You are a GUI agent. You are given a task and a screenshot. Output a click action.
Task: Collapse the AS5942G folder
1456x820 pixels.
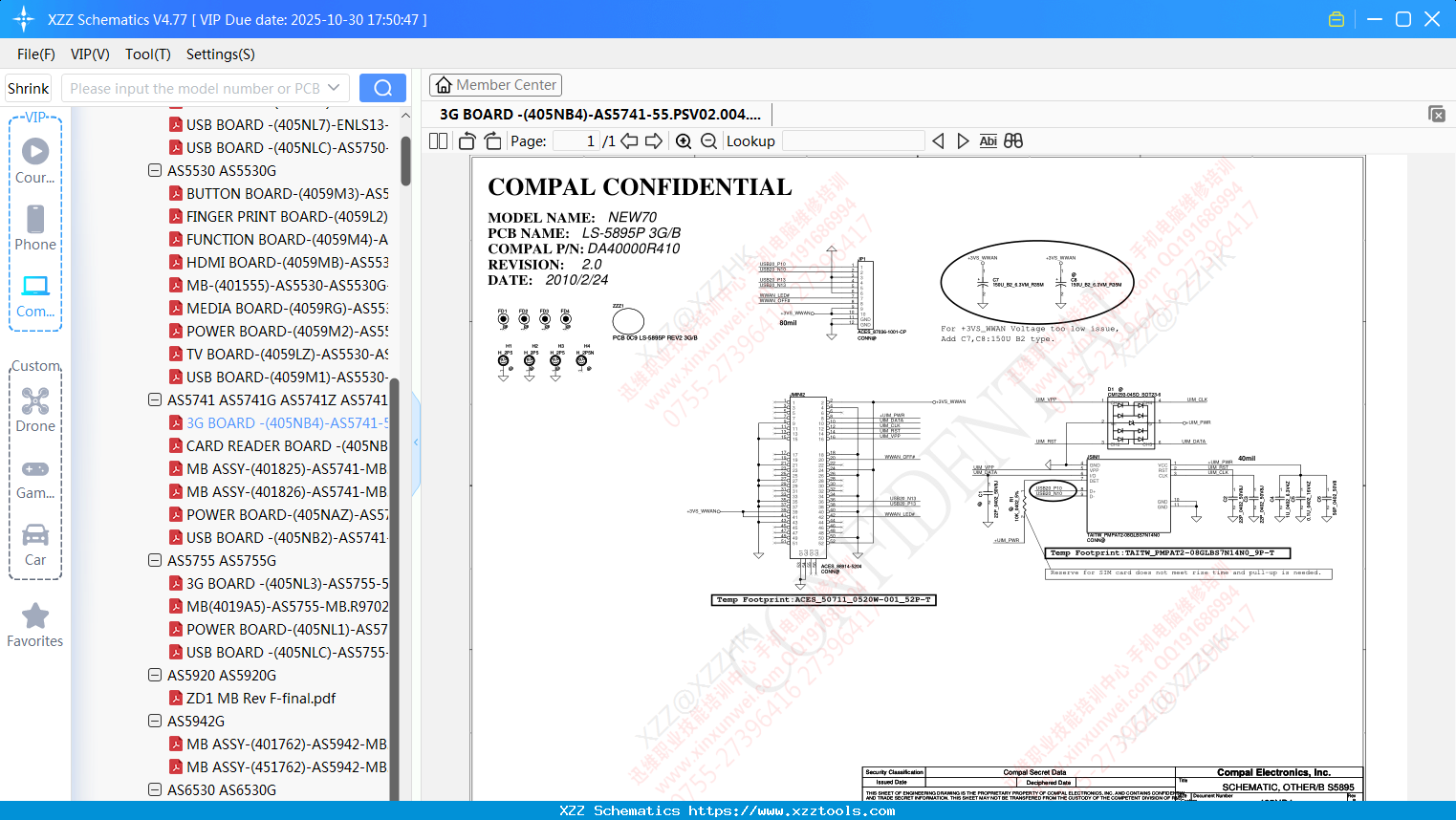coord(155,721)
